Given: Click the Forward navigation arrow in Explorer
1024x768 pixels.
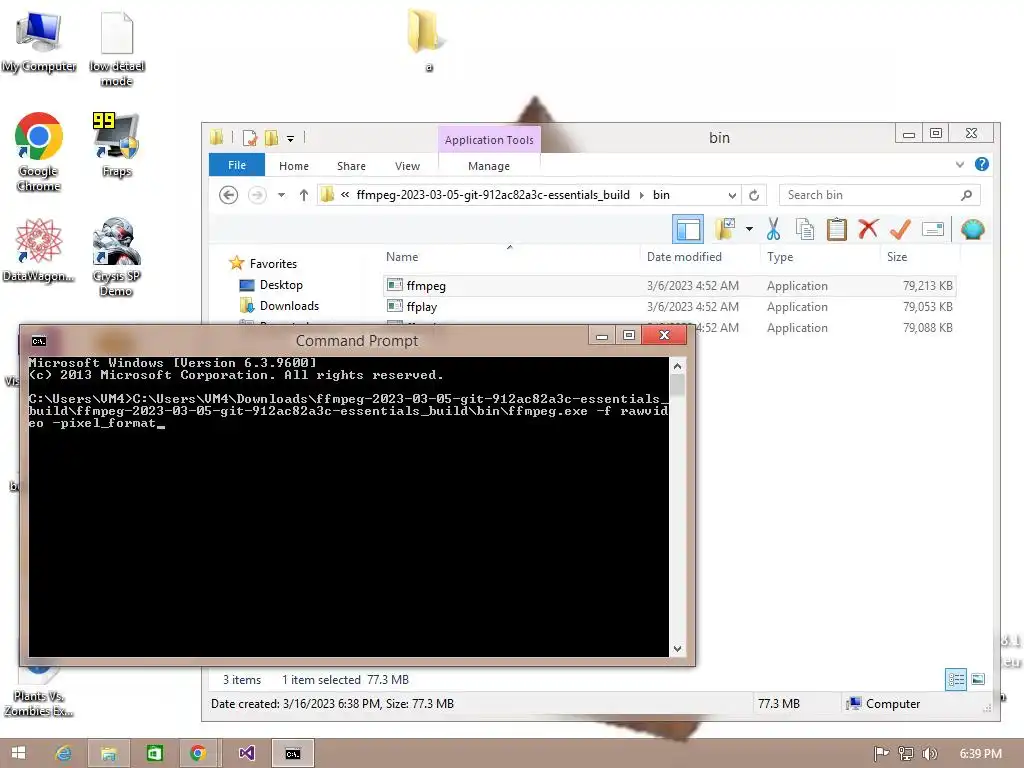Looking at the screenshot, I should 257,195.
